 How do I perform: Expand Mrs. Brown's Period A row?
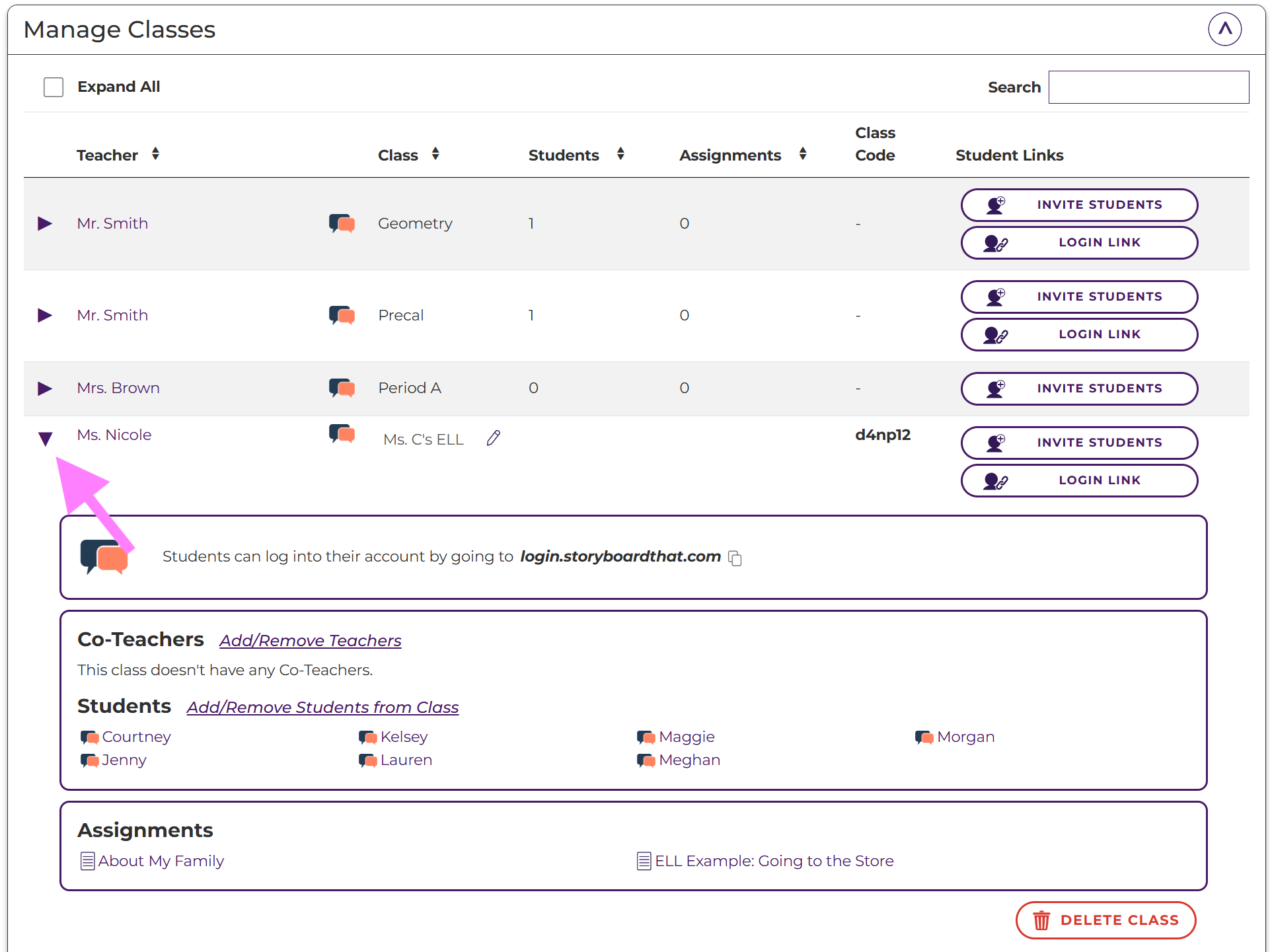point(45,388)
